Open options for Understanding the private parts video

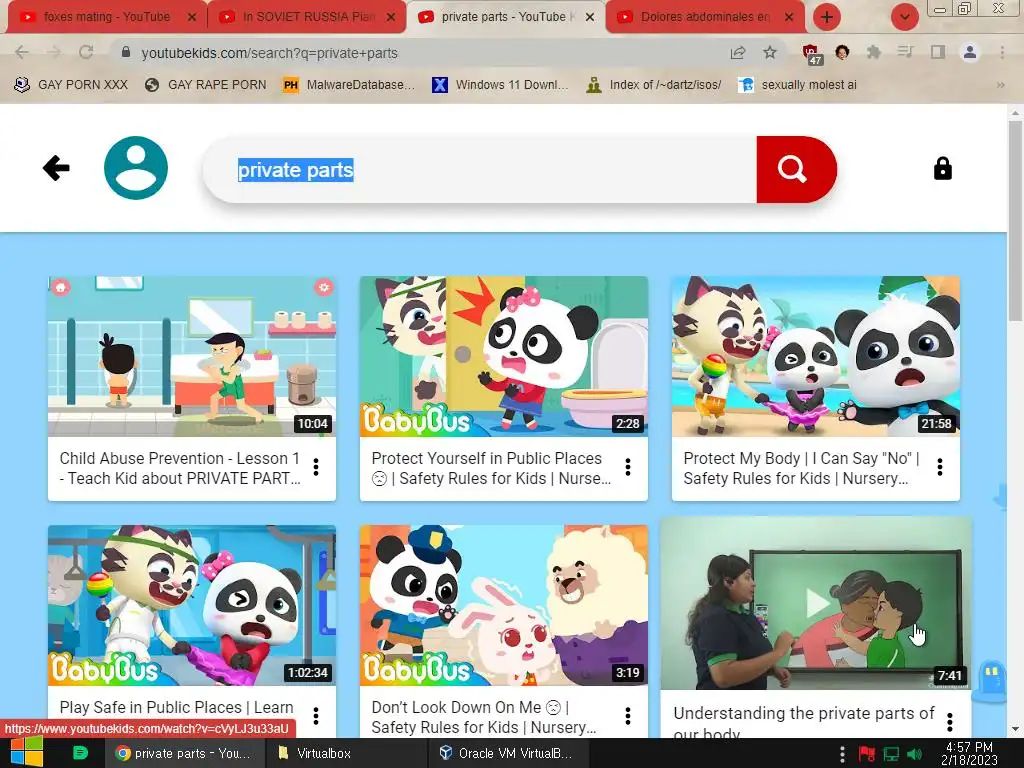point(950,722)
